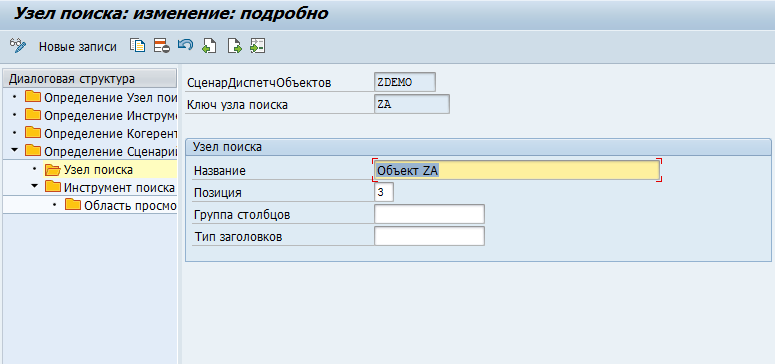Click the open folder icon of Узел поиска
Screen dimensions: 775x364
(x=52, y=170)
